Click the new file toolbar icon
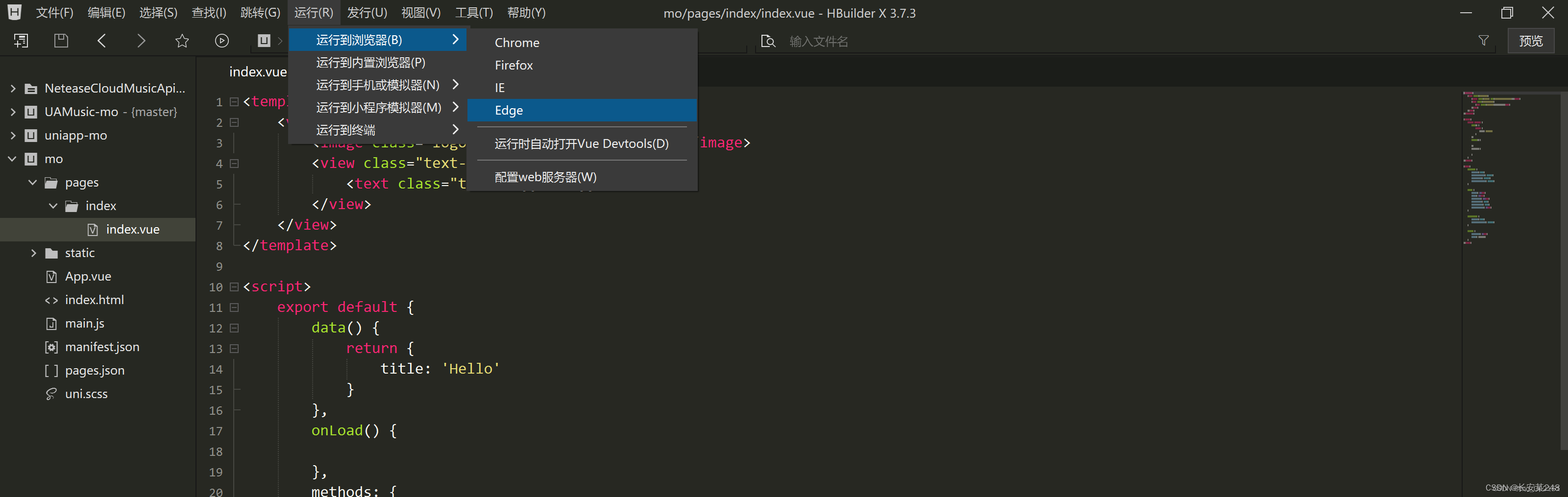Screen dimensions: 1568x497 tap(21, 41)
